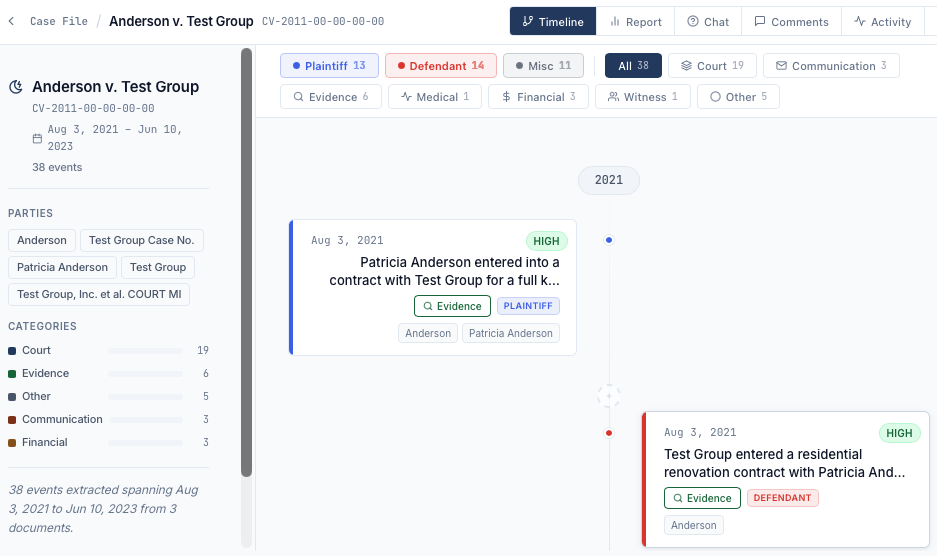Screen dimensions: 937x556
Task: Filter by Financial 3 category
Action: point(538,97)
